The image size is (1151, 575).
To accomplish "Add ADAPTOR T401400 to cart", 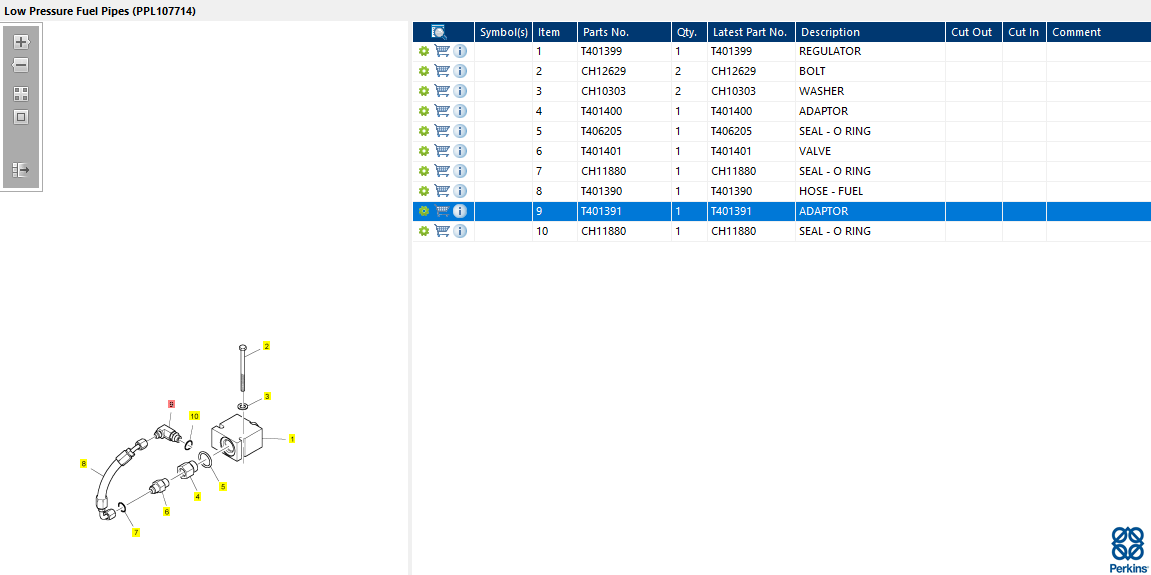I will (442, 111).
